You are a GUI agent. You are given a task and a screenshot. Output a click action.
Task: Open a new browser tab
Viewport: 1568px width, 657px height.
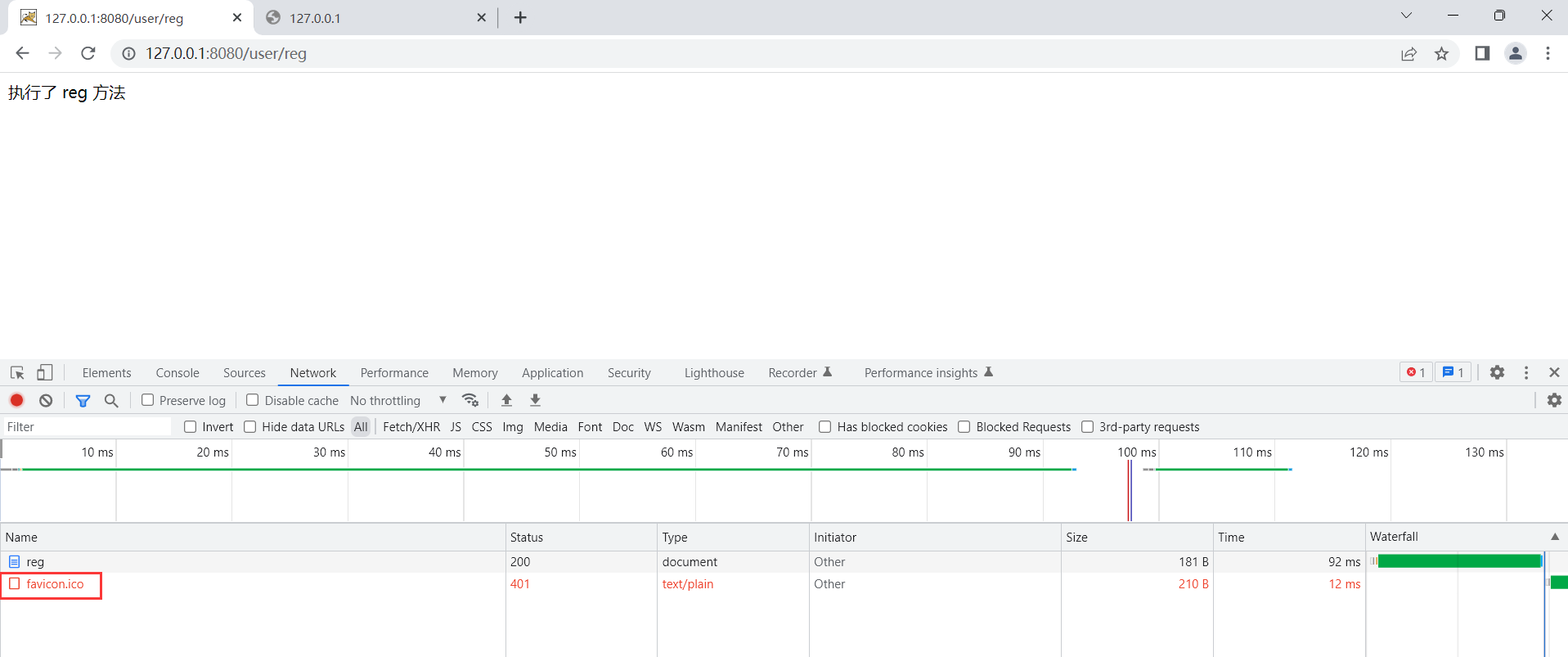click(x=520, y=17)
